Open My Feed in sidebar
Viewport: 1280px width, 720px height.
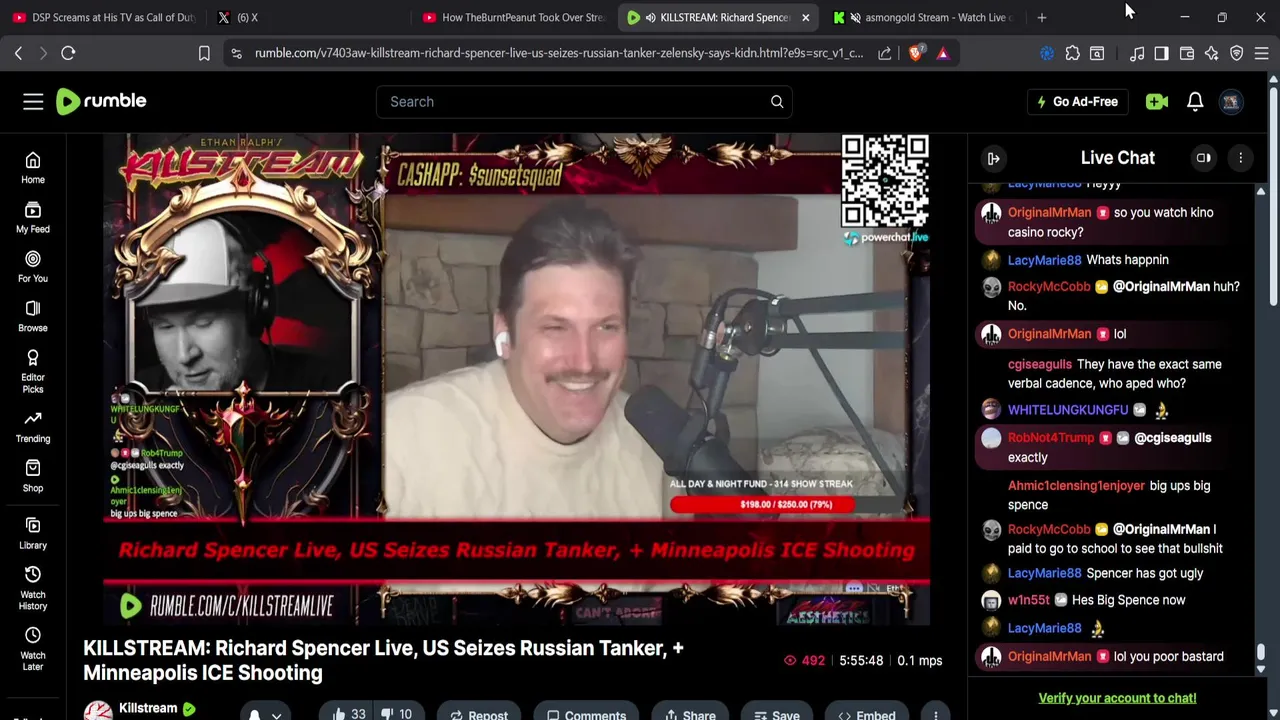pos(33,217)
